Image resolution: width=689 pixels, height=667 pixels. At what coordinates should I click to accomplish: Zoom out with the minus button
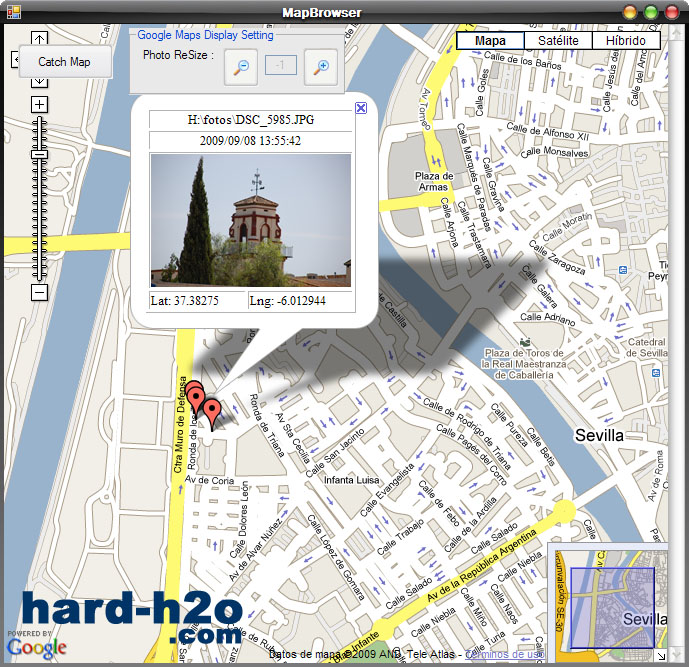pyautogui.click(x=40, y=292)
